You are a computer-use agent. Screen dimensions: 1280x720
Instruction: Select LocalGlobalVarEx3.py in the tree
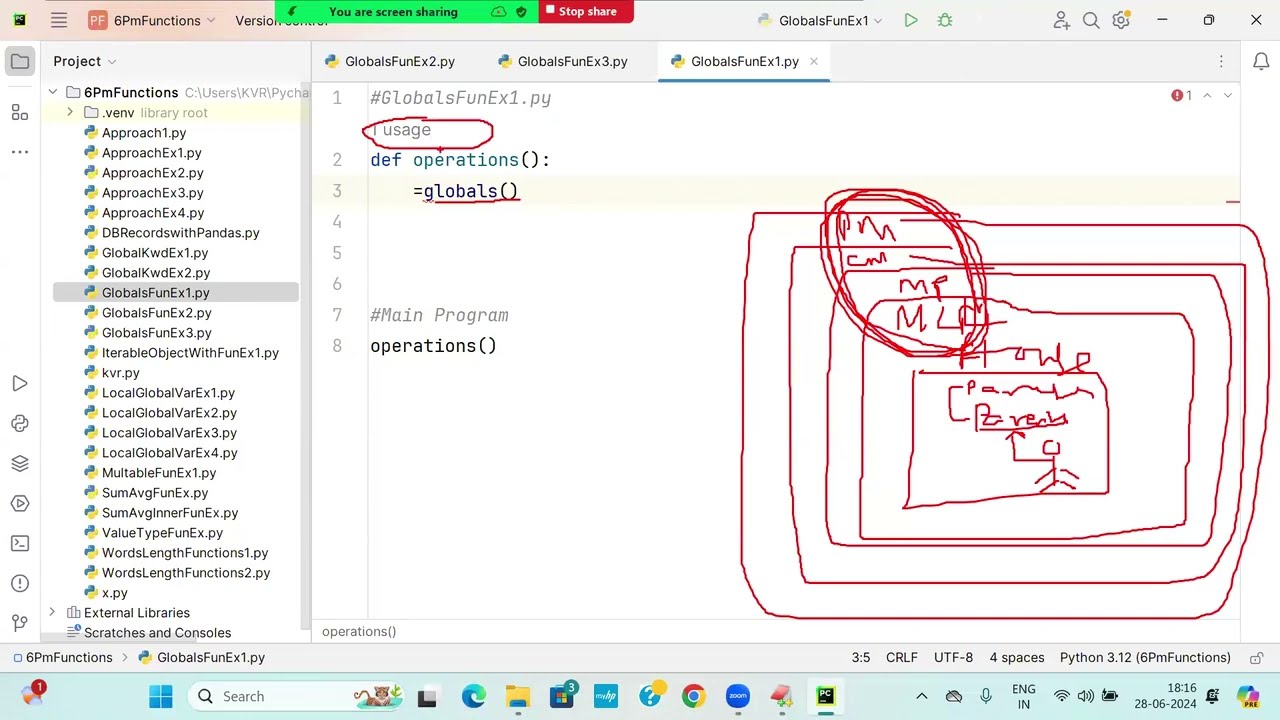169,433
